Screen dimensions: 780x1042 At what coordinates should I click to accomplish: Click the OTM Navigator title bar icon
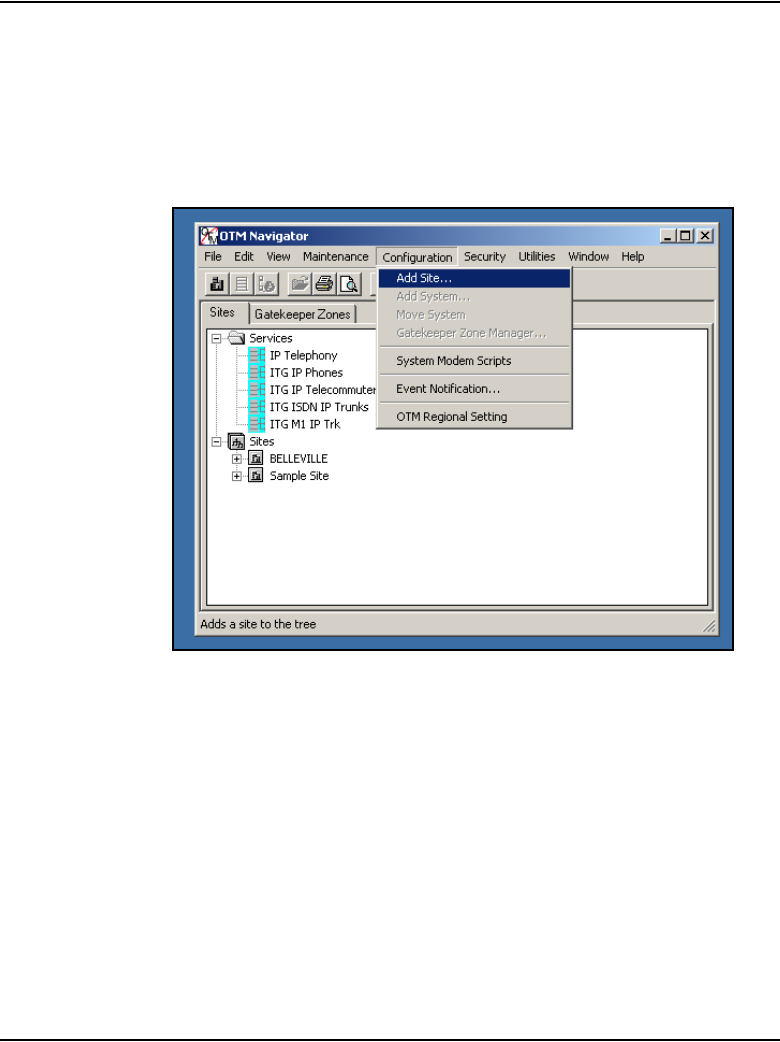point(209,235)
